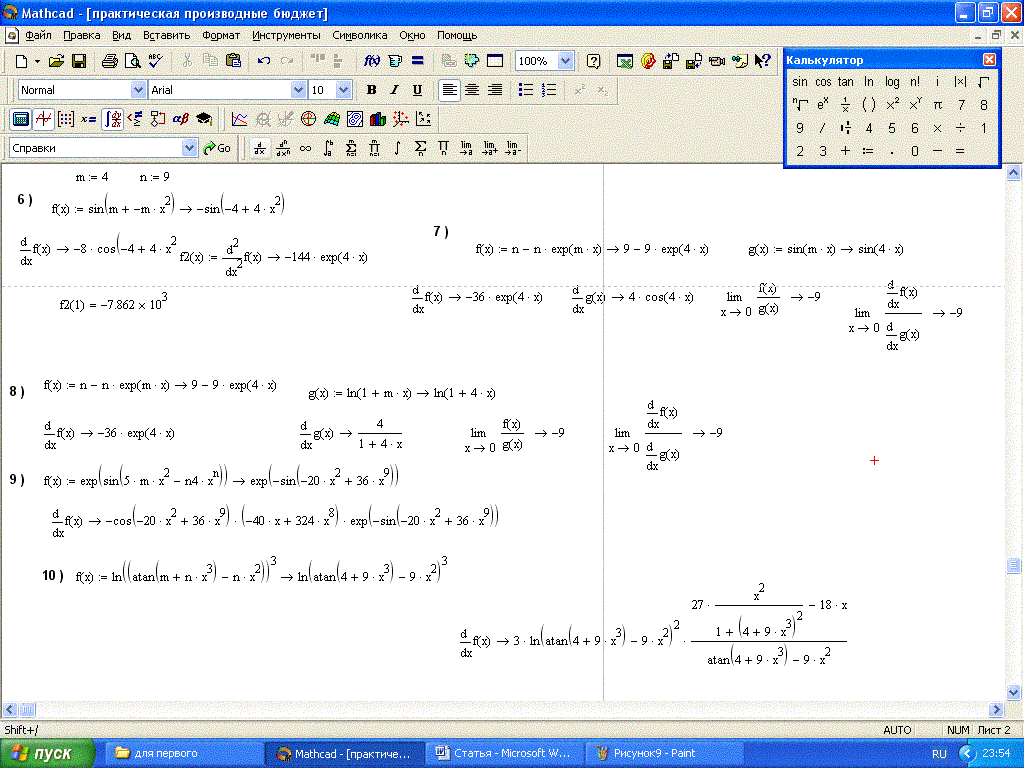Open the 100% zoom dropdown
Viewport: 1024px width, 768px height.
pyautogui.click(x=565, y=61)
